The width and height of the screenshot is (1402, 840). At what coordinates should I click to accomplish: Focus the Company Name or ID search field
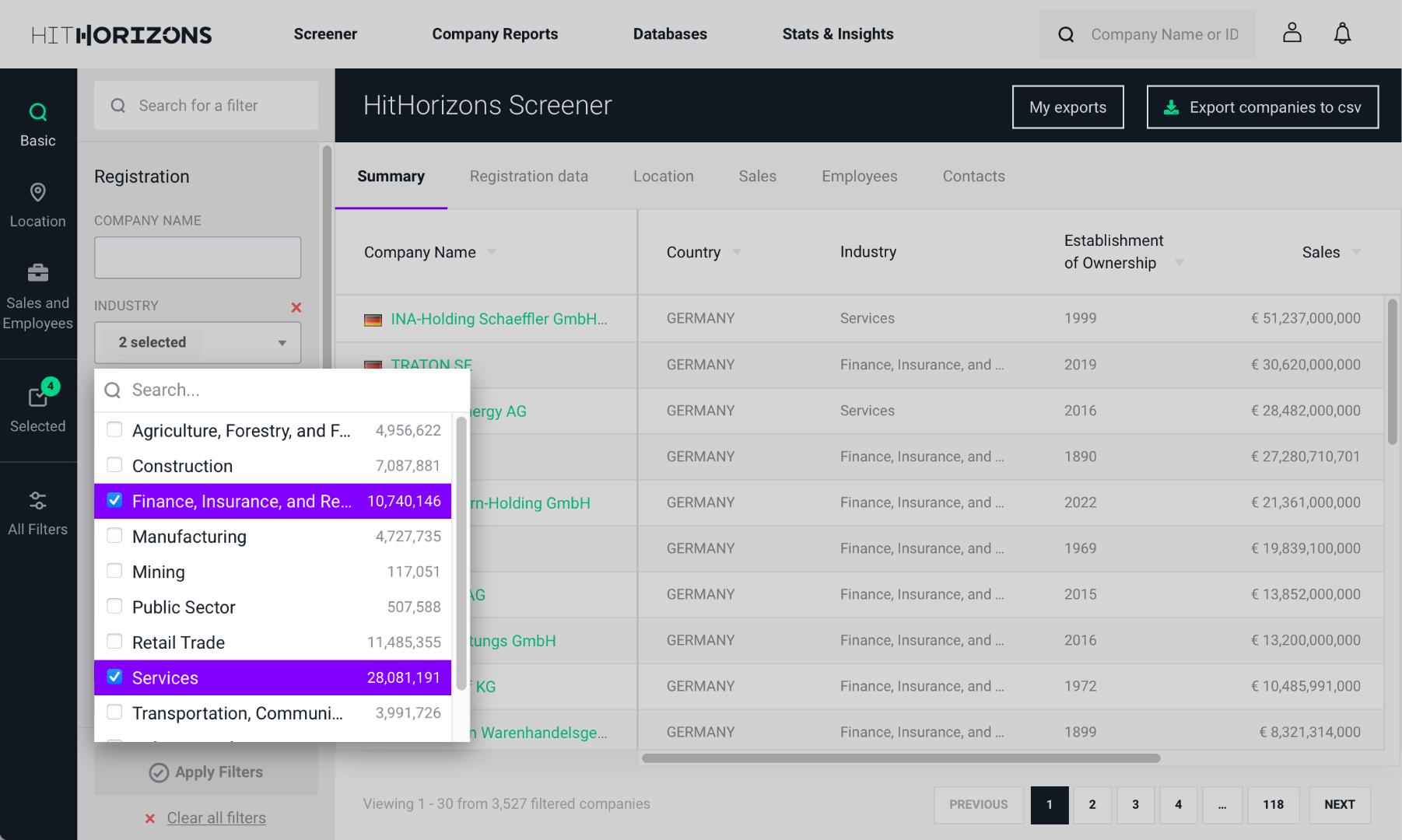[1148, 34]
